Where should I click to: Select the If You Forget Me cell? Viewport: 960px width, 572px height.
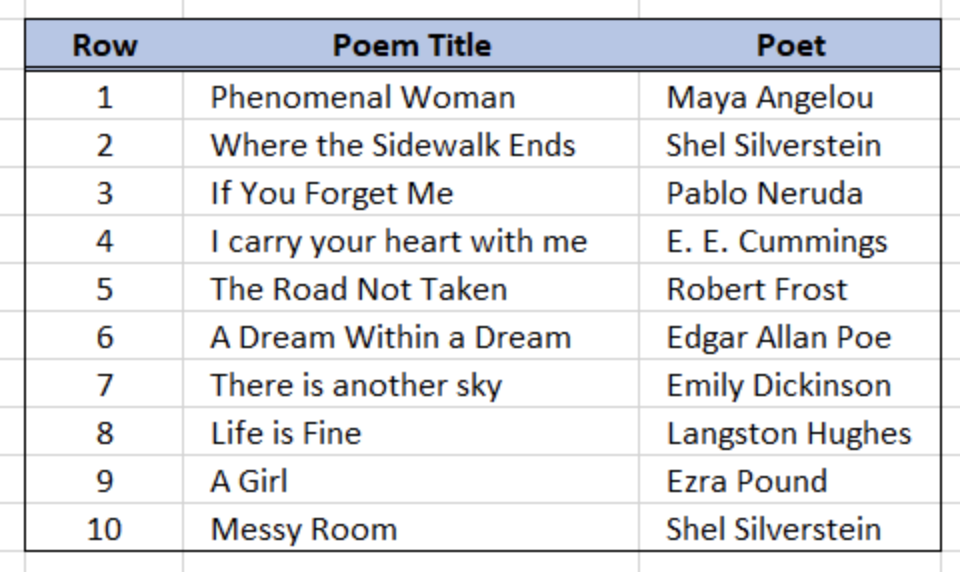(x=411, y=192)
